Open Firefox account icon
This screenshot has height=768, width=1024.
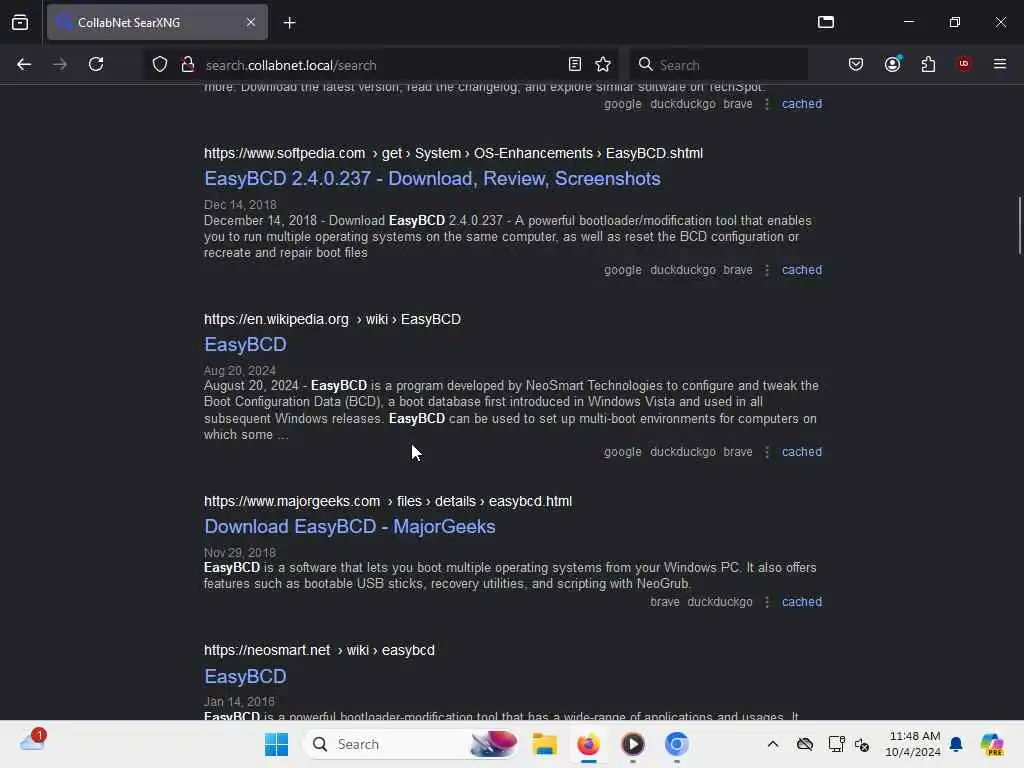coord(892,64)
